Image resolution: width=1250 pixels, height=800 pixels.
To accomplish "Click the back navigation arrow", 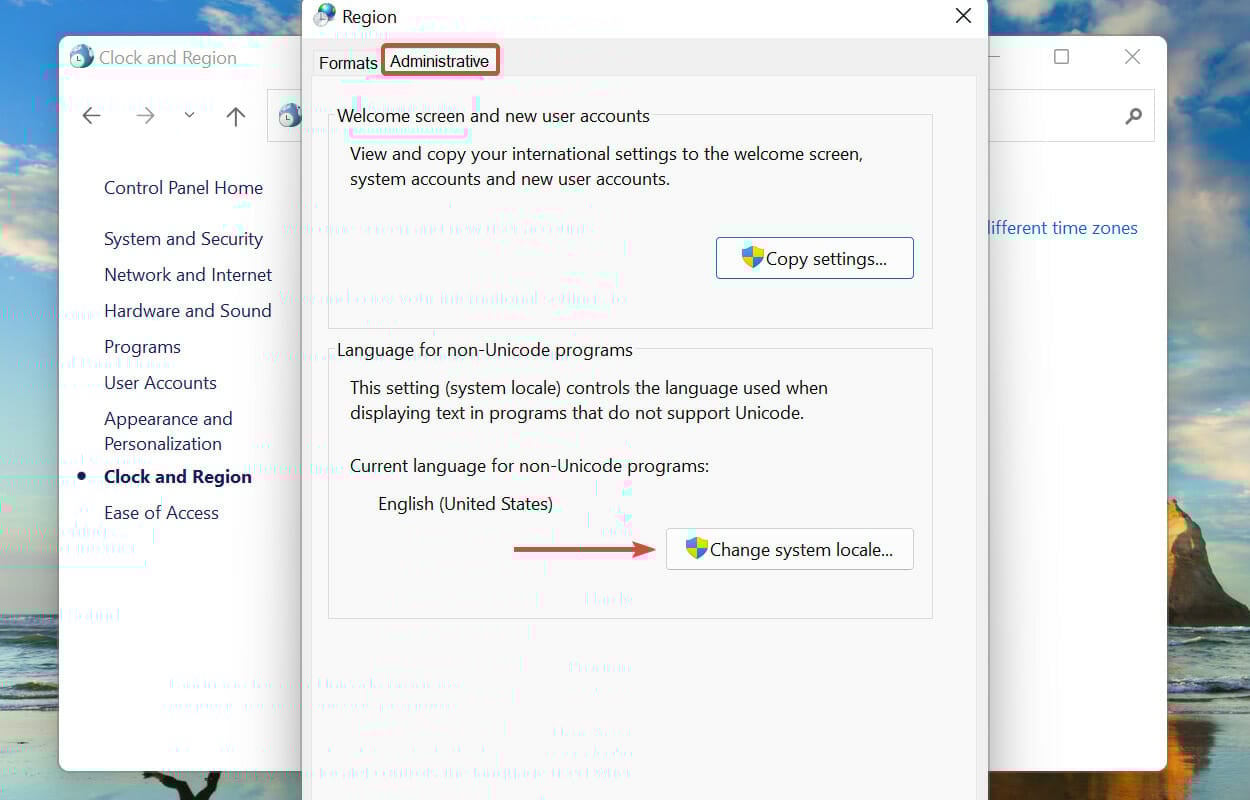I will pos(91,115).
